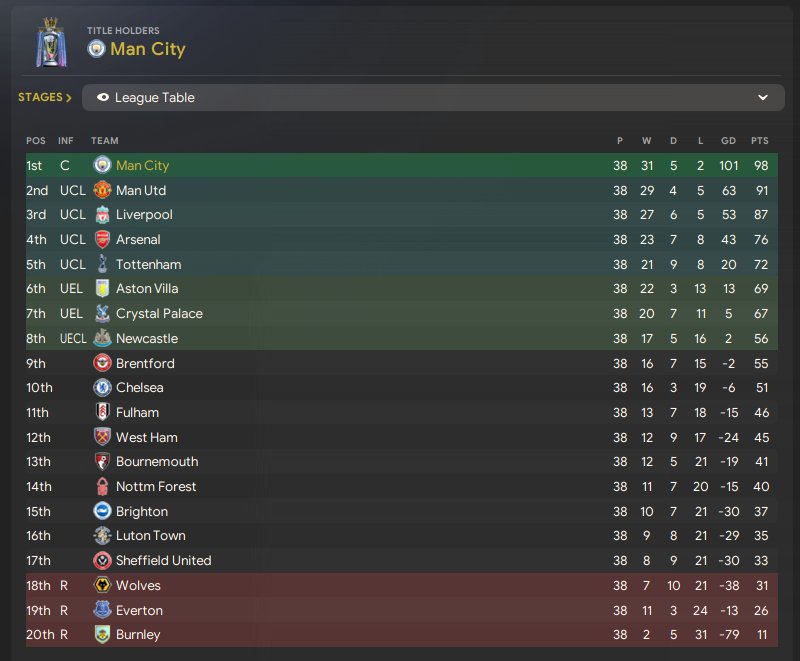This screenshot has height=661, width=800.
Task: Sort the table by the PTS column header
Action: click(x=760, y=141)
